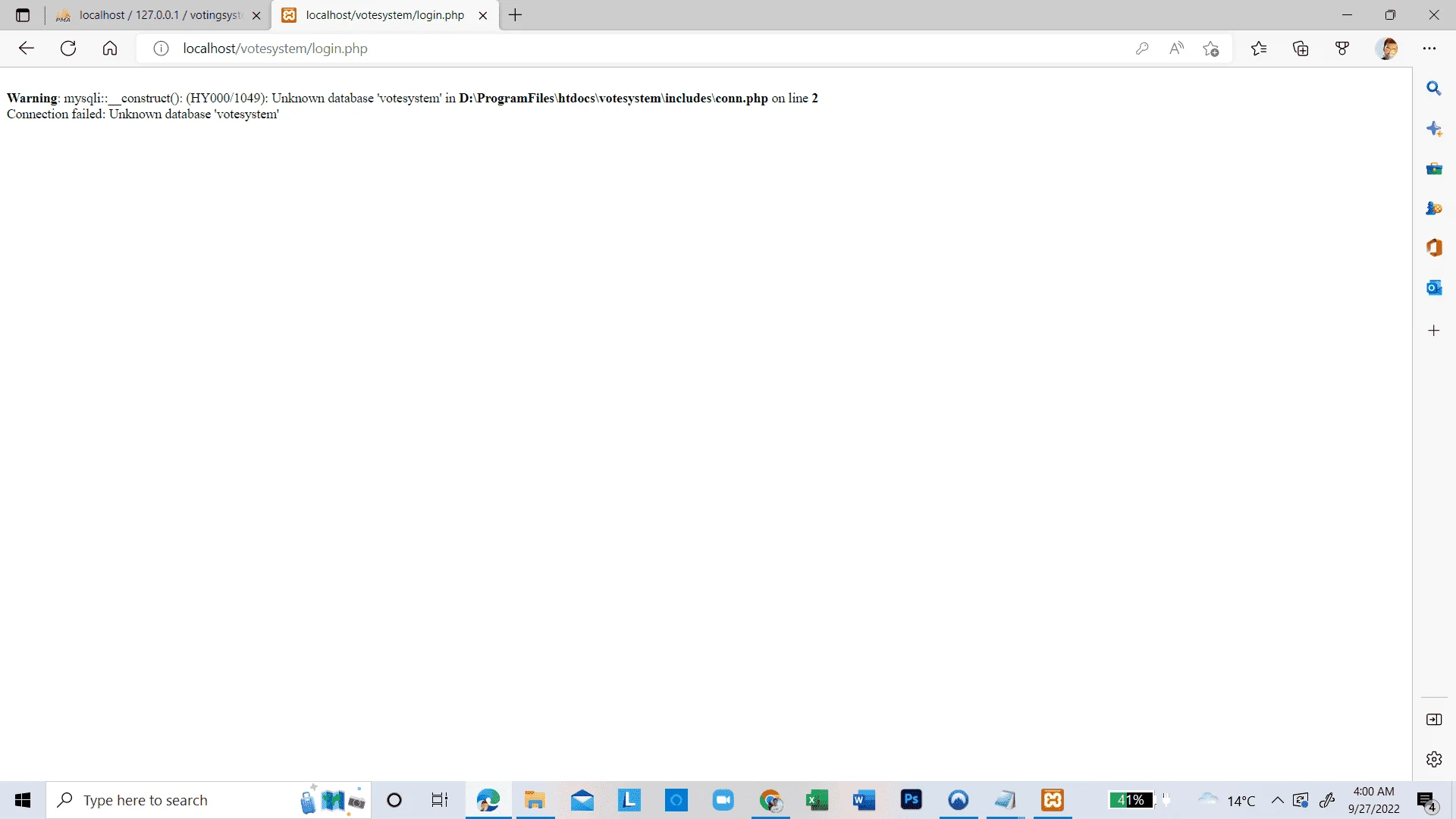Viewport: 1456px width, 819px height.
Task: Close the phpMyAdmin votingsystem tab
Action: click(256, 15)
